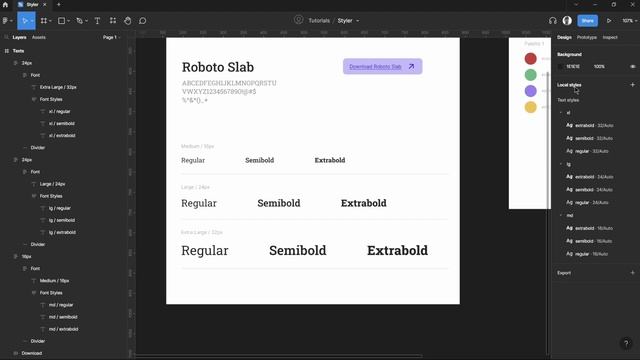
Task: Open the Page 1 pages dropdown
Action: click(x=111, y=37)
